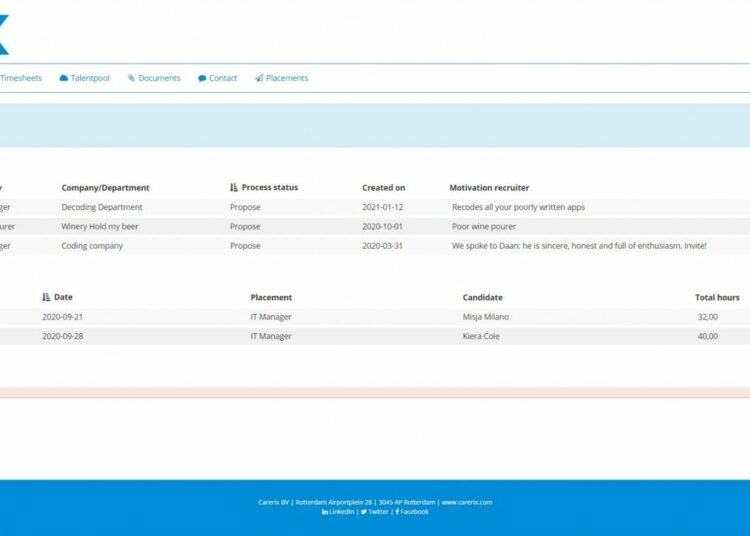Click the paperclip icon next to Documents
The image size is (750, 536).
pos(131,78)
